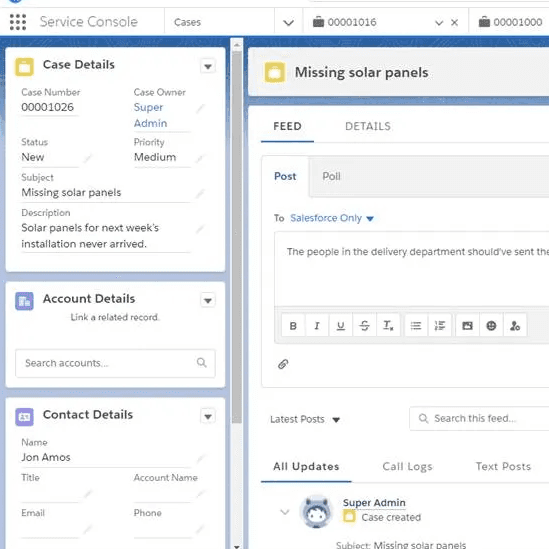Click inside the post text editor

[x=412, y=270]
